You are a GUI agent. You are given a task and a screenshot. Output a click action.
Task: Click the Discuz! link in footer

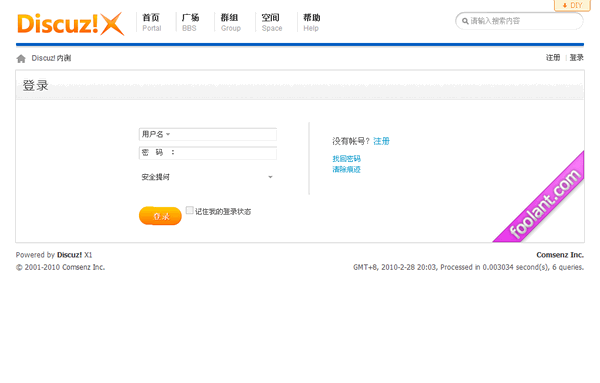click(x=69, y=255)
